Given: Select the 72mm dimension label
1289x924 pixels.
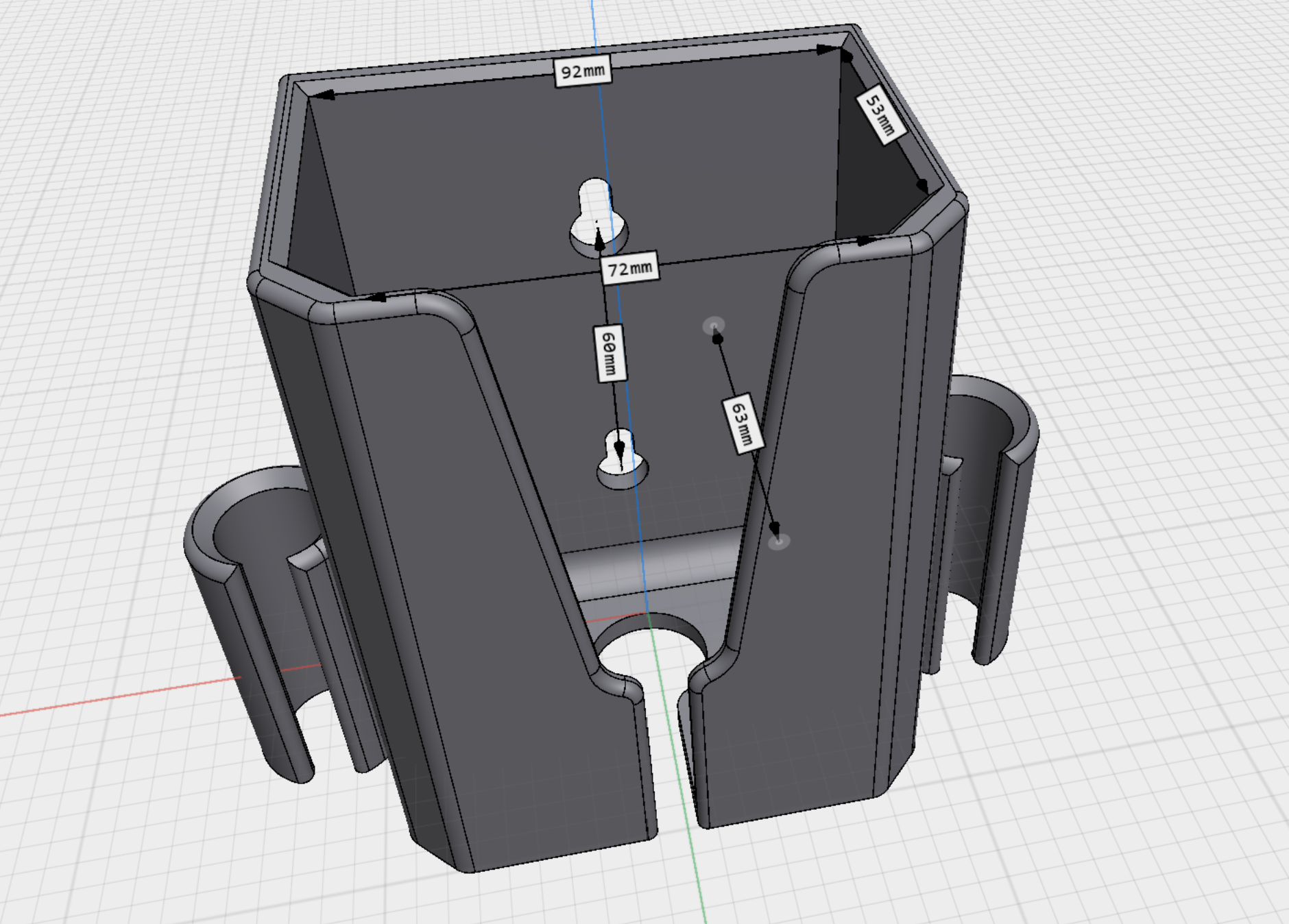Looking at the screenshot, I should [630, 268].
